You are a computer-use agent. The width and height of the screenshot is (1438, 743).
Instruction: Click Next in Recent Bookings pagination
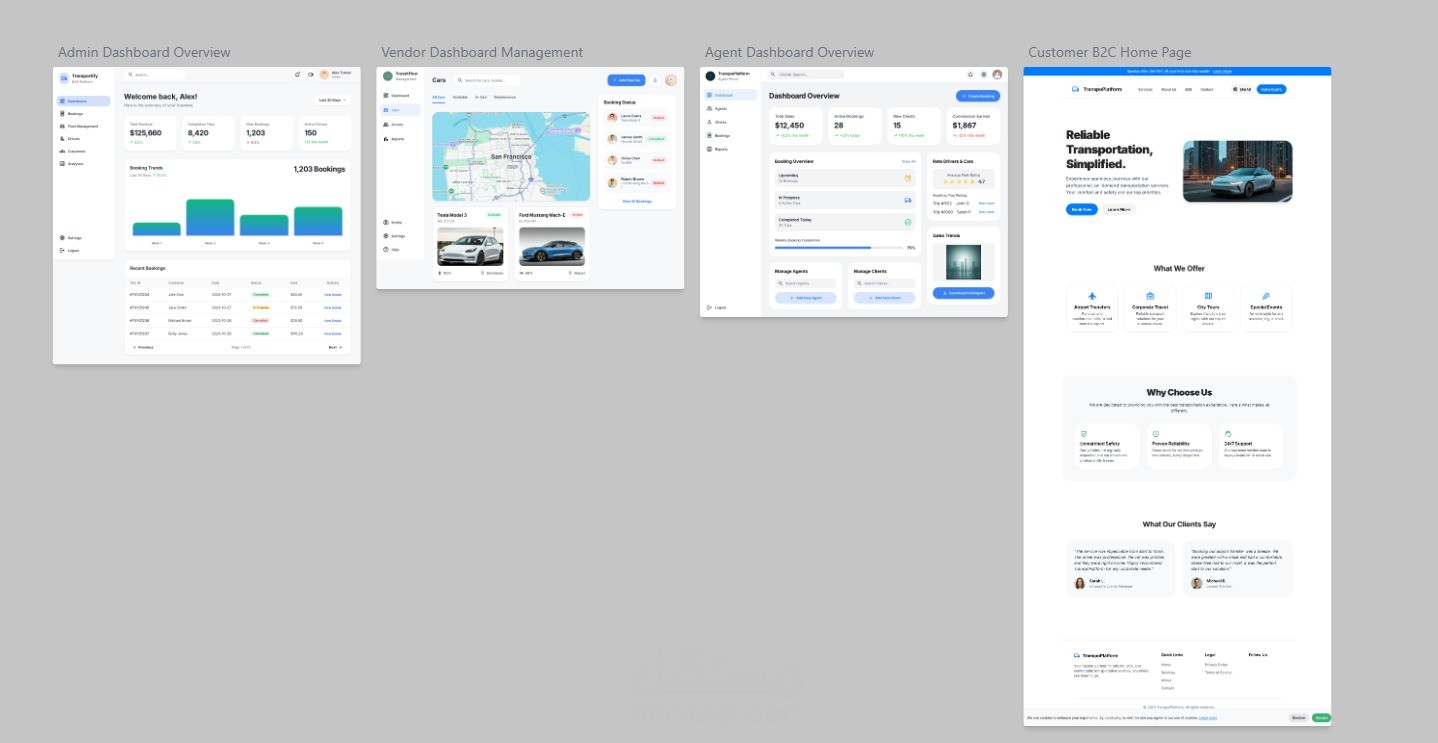coord(335,347)
